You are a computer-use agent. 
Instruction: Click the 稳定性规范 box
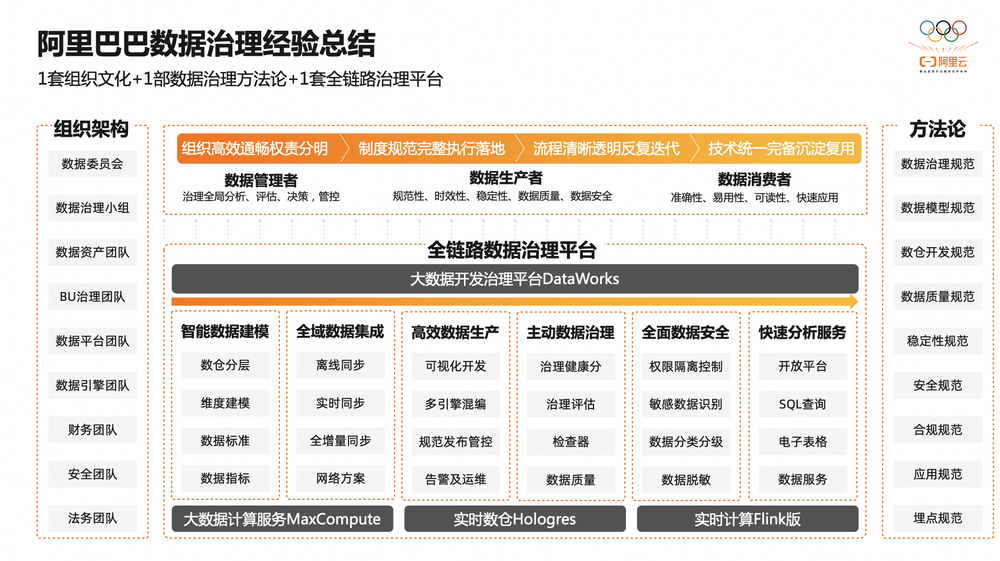[938, 341]
